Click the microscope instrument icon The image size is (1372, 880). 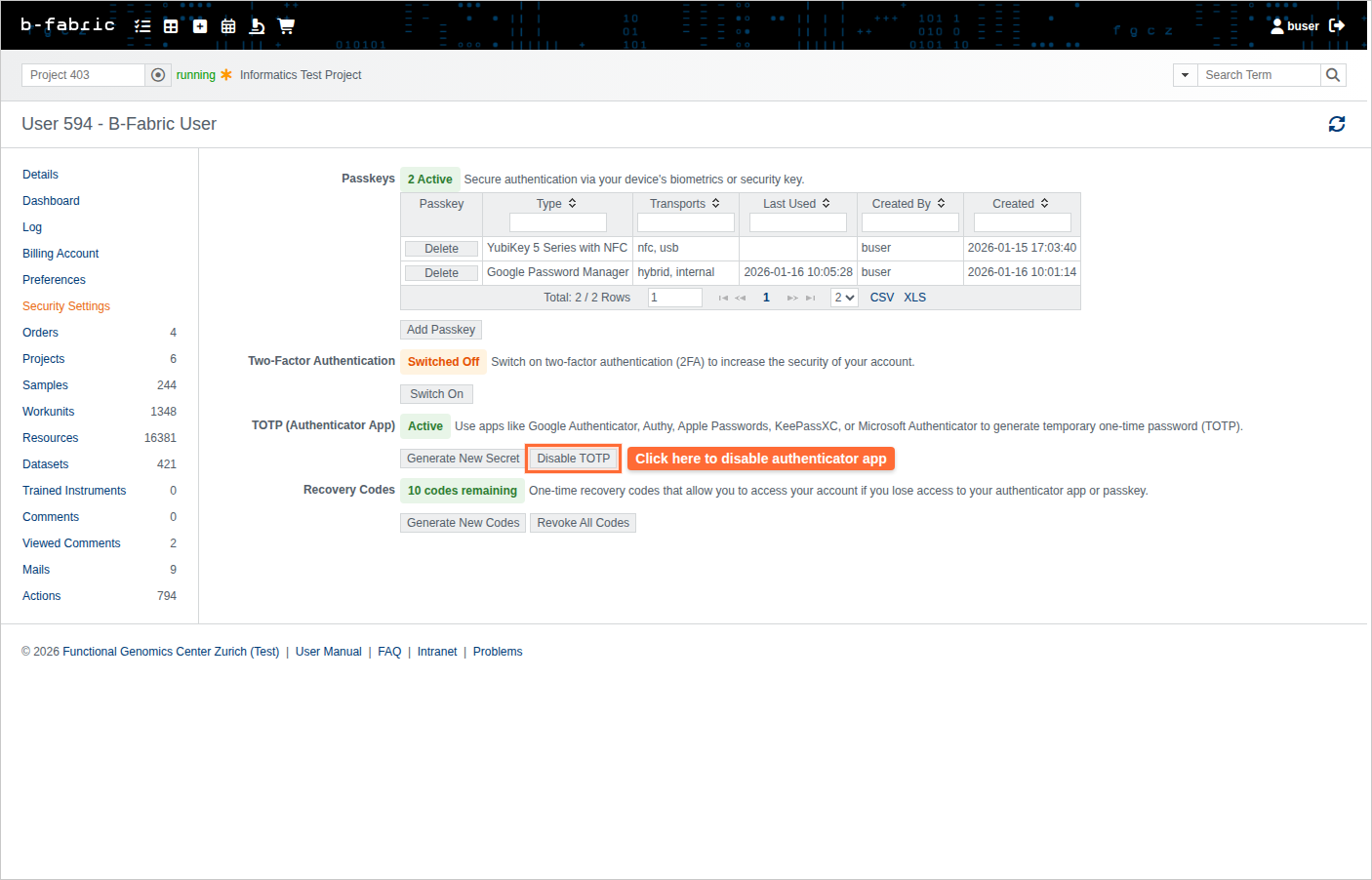pos(257,26)
